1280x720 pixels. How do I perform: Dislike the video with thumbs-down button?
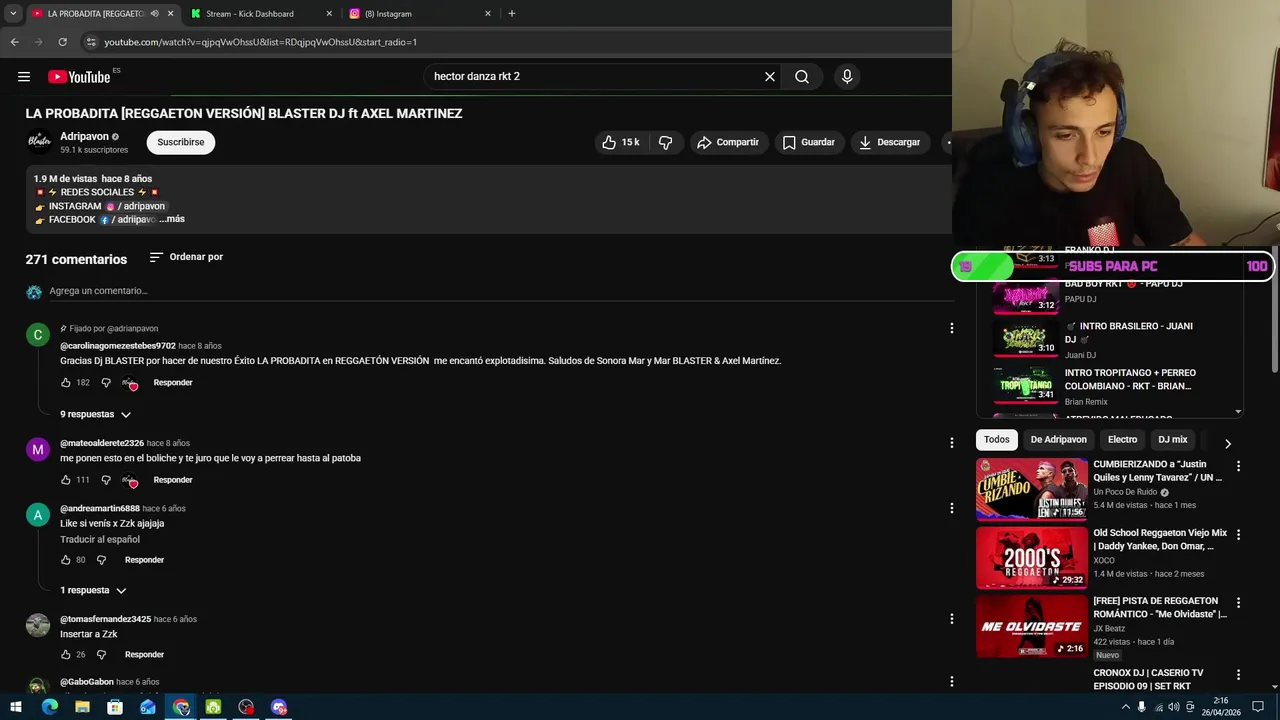[x=665, y=142]
